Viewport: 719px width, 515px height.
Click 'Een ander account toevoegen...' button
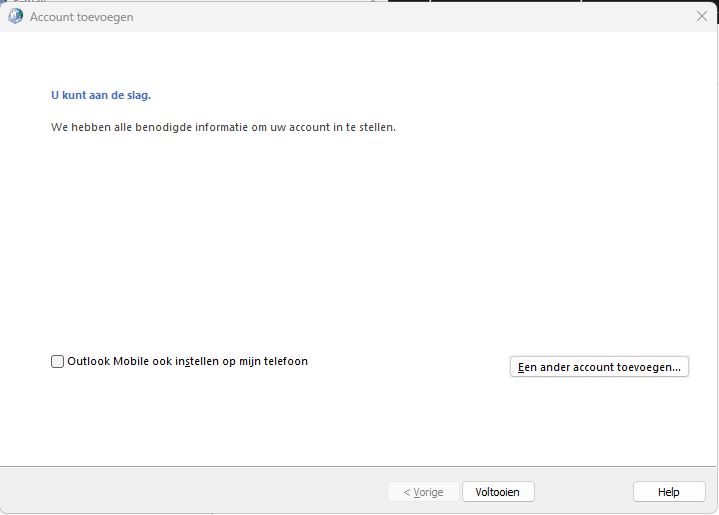point(599,367)
